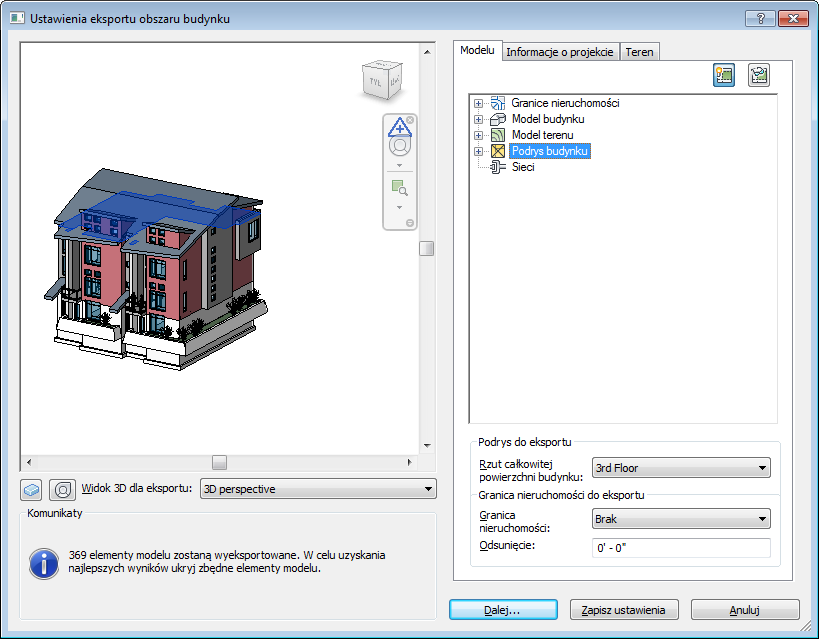This screenshot has width=819, height=639.
Task: Click the Dalej... button
Action: click(503, 610)
